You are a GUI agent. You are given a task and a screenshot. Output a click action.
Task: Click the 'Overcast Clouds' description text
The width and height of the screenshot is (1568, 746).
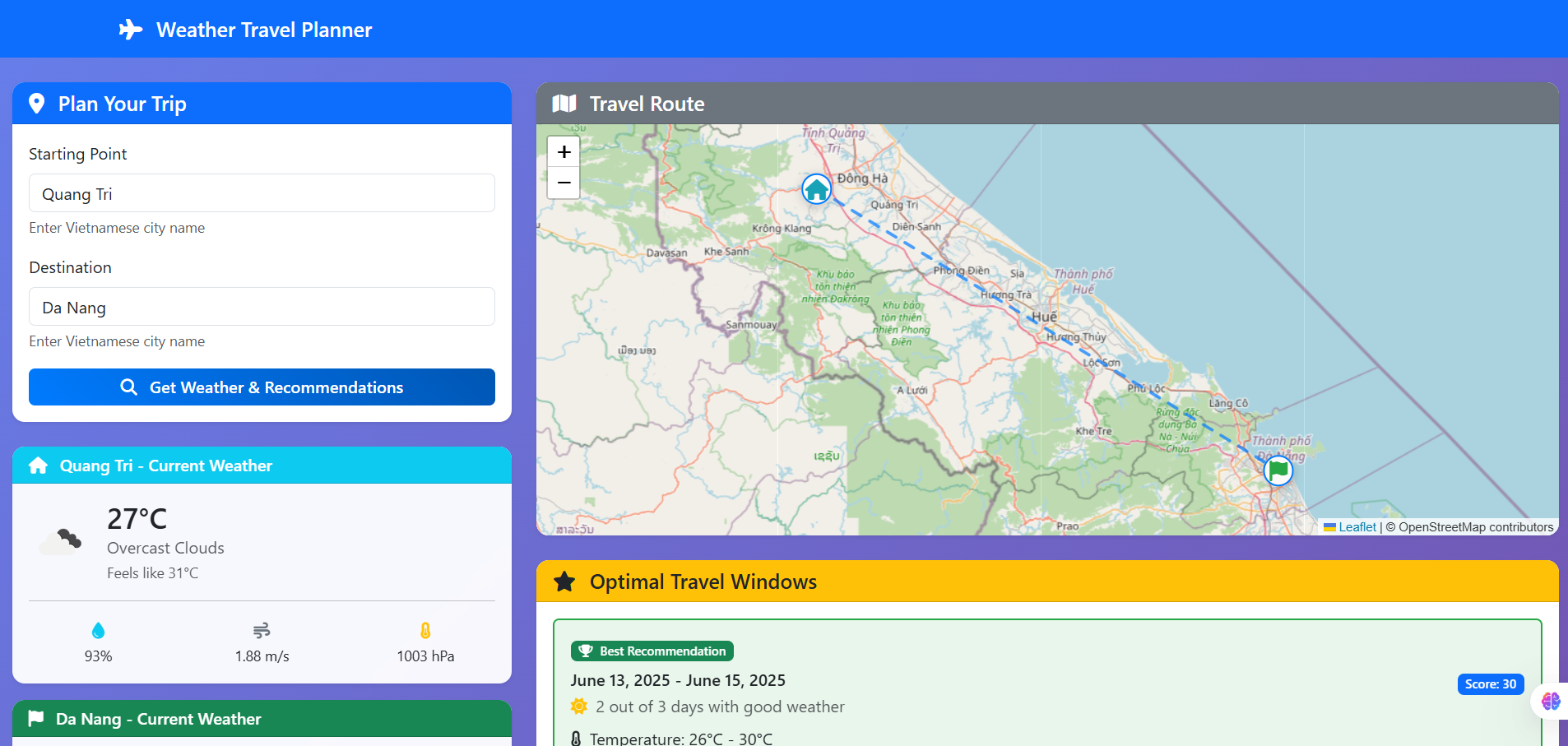pyautogui.click(x=165, y=548)
